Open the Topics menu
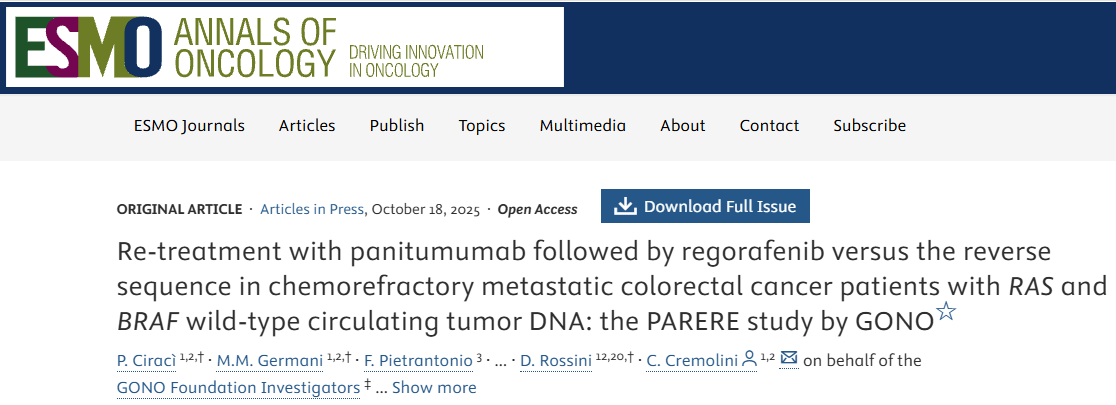 tap(482, 126)
